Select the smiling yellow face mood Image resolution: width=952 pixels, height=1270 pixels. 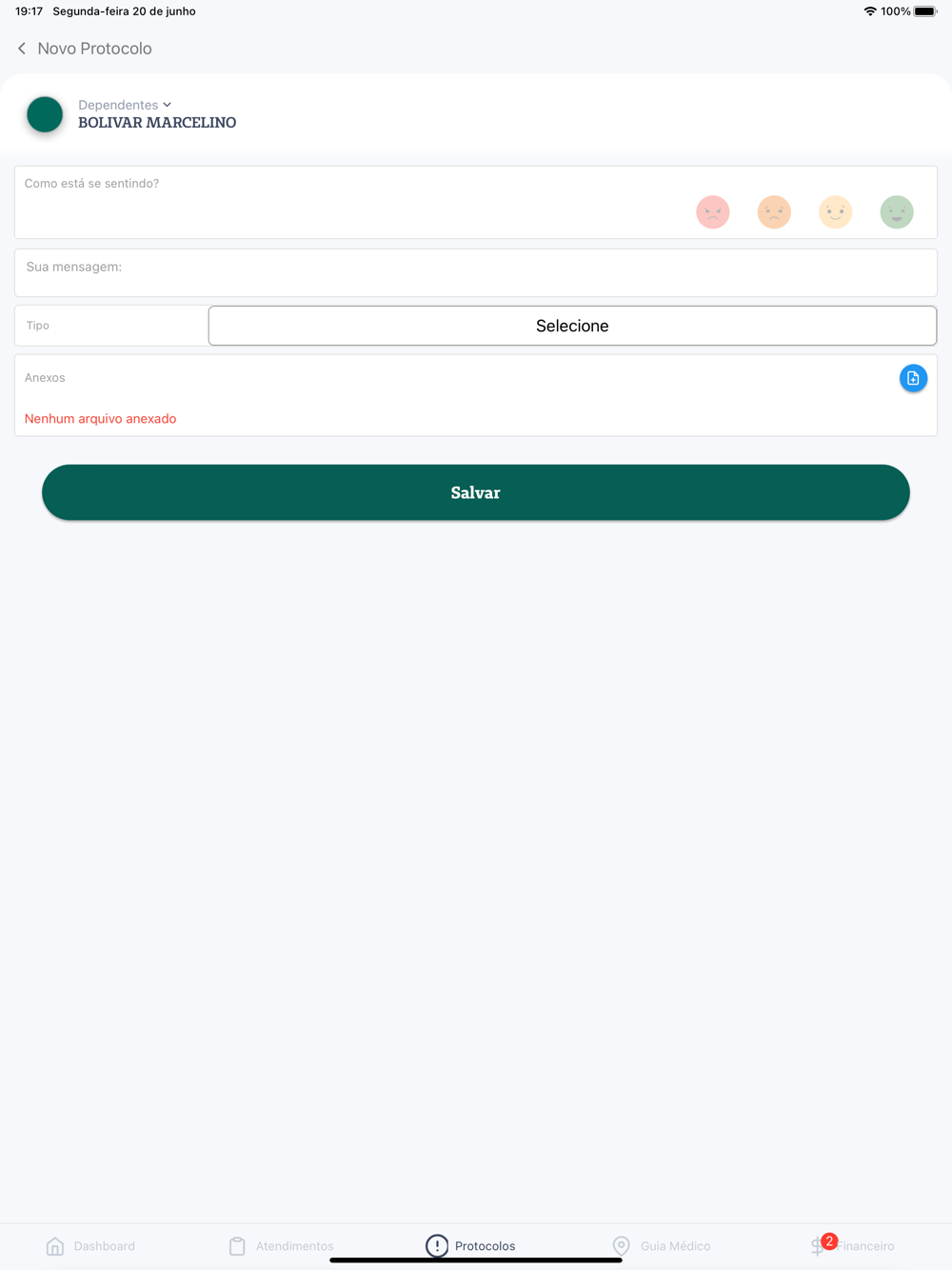click(836, 211)
